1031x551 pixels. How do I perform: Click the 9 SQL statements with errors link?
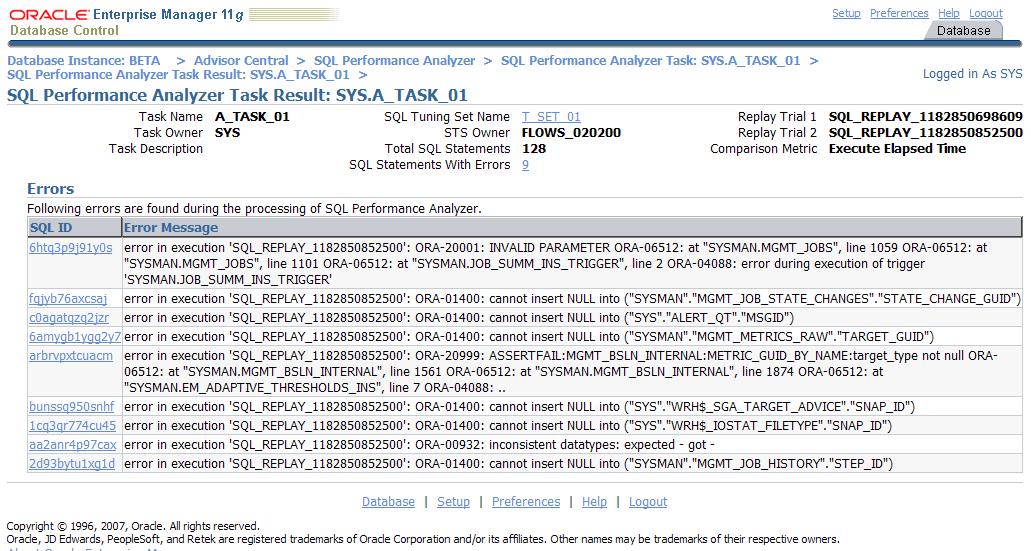(x=526, y=165)
